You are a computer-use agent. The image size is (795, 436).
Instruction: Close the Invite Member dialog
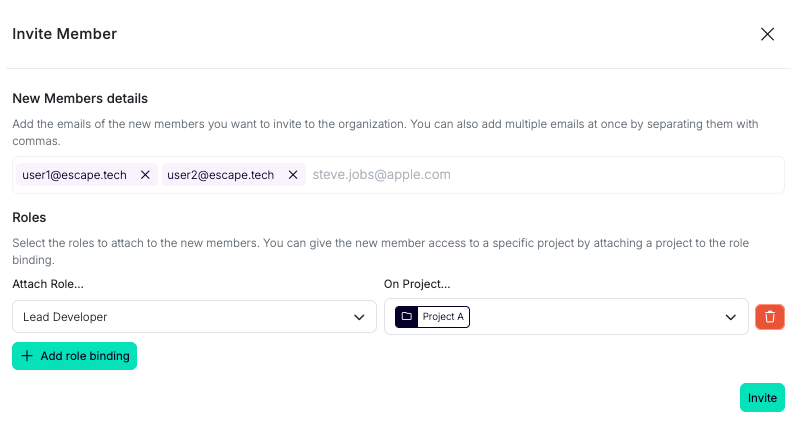767,34
